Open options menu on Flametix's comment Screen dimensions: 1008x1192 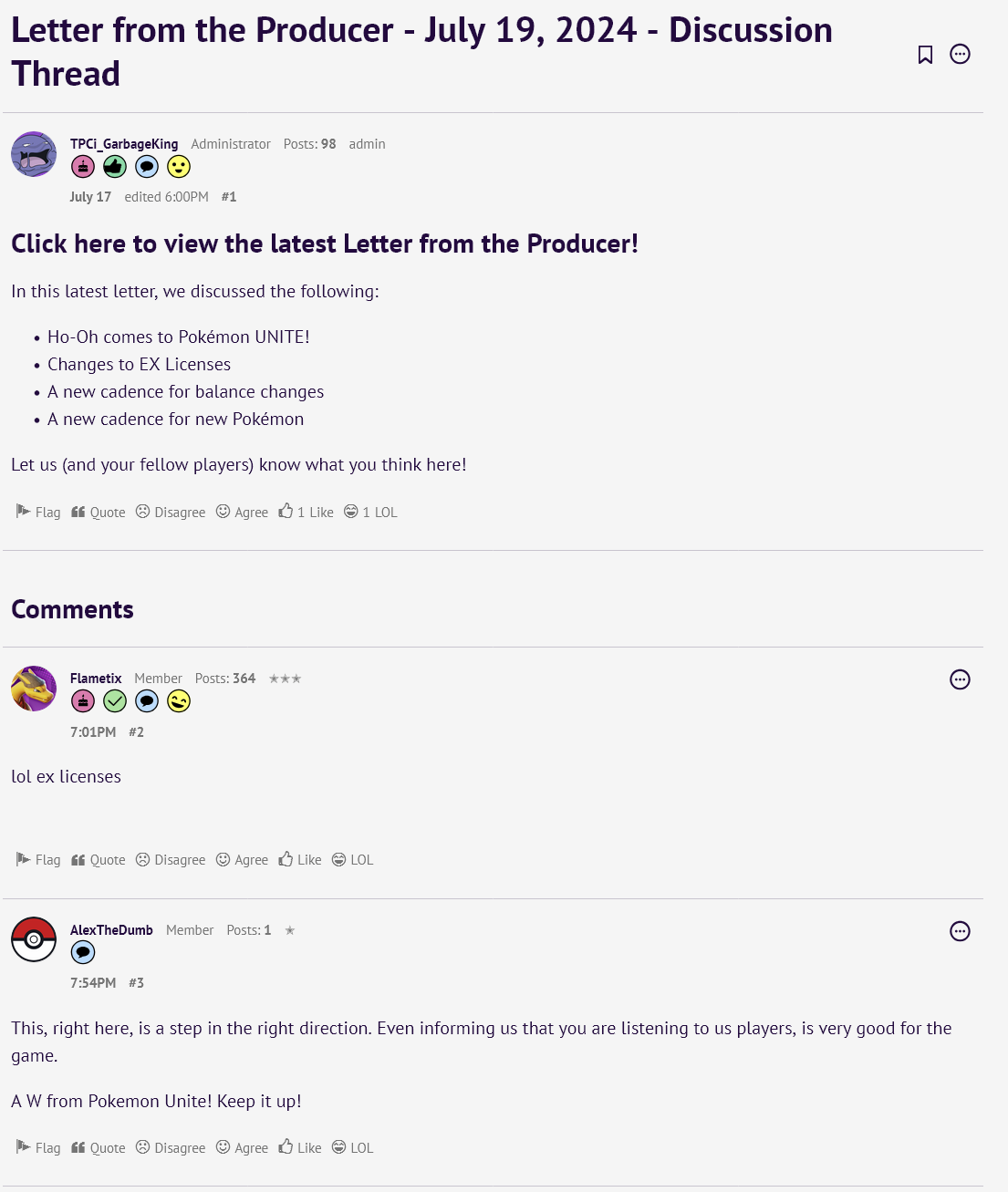960,679
